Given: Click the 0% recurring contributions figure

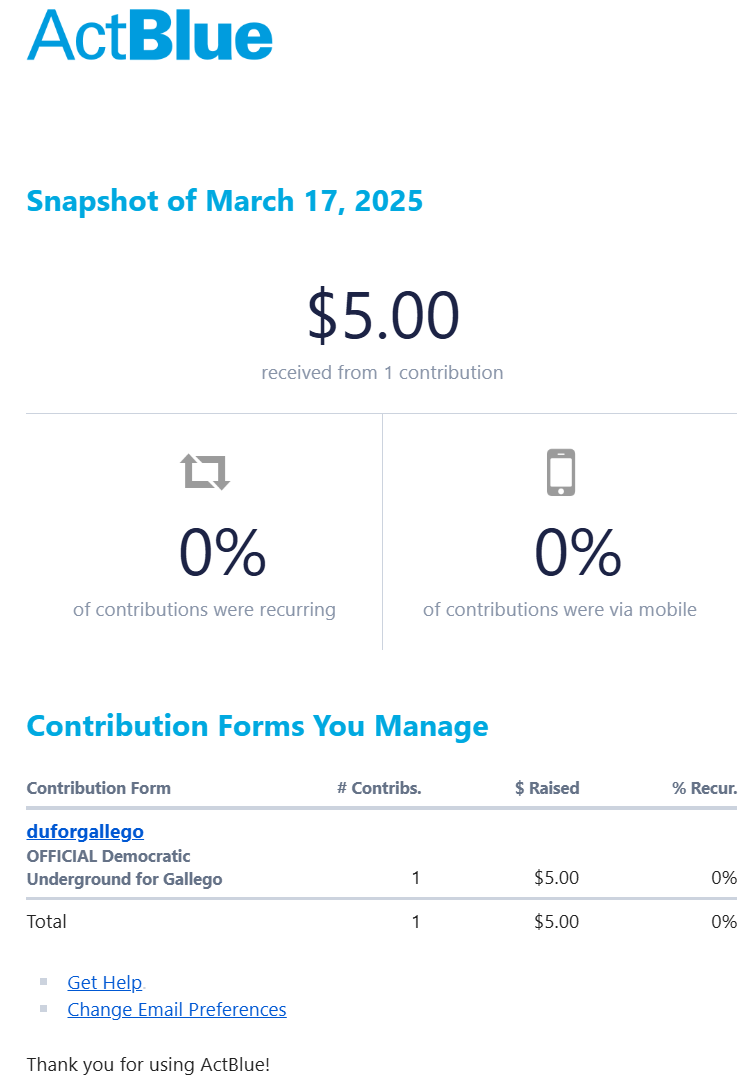Looking at the screenshot, I should [x=222, y=553].
